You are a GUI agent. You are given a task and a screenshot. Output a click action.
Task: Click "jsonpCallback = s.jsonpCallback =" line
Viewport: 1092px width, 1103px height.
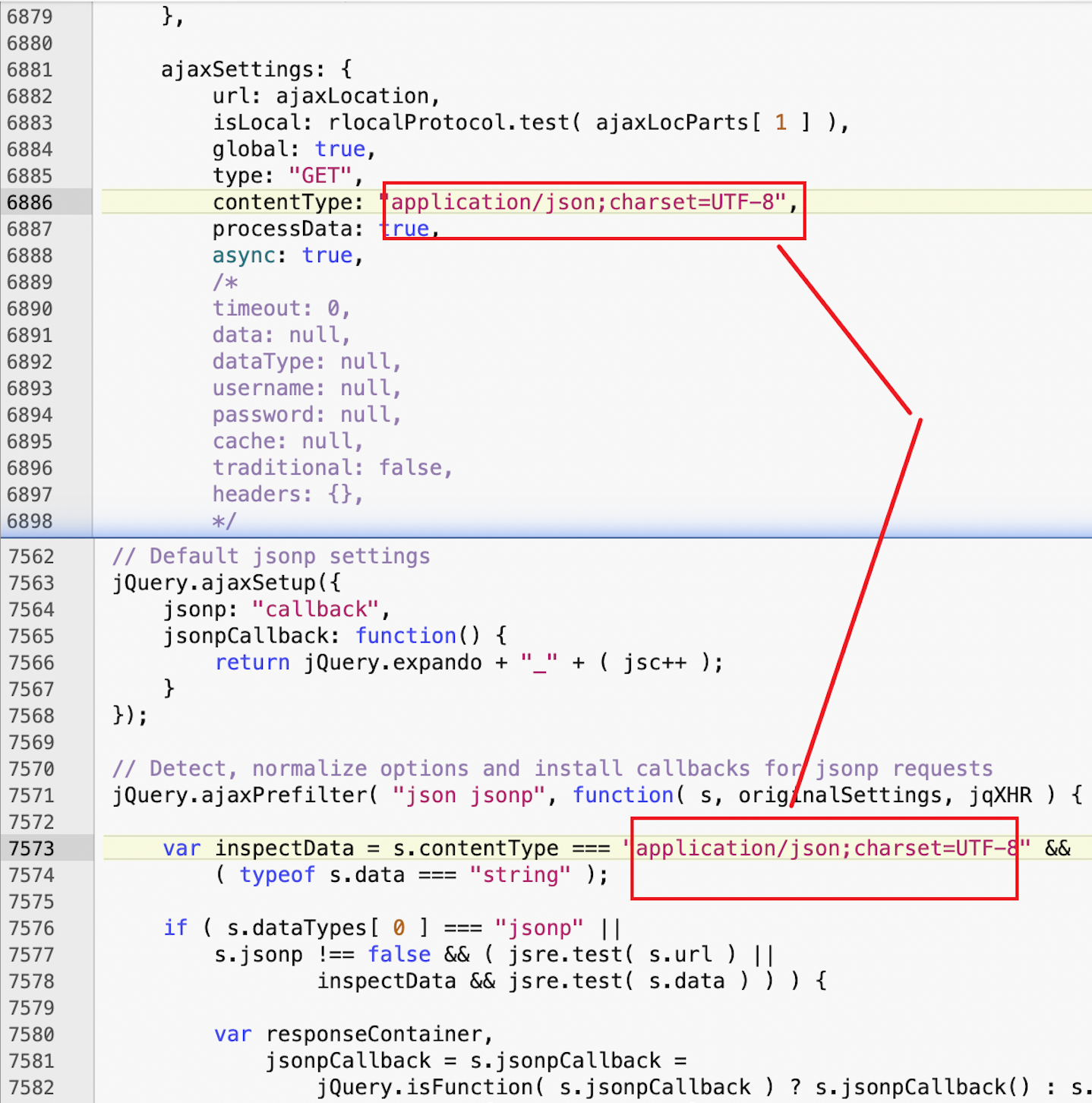pyautogui.click(x=476, y=1061)
